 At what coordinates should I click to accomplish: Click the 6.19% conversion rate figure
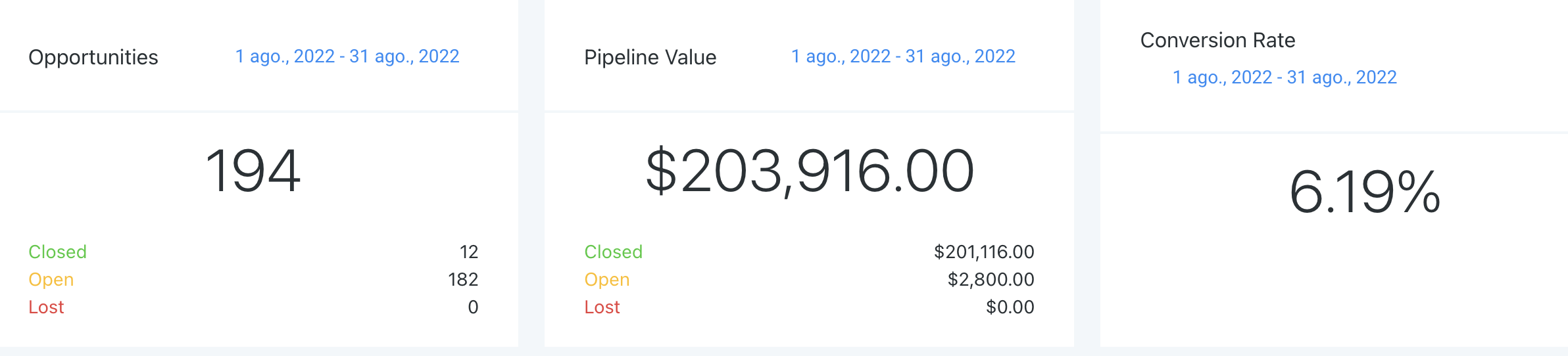coord(1365,192)
